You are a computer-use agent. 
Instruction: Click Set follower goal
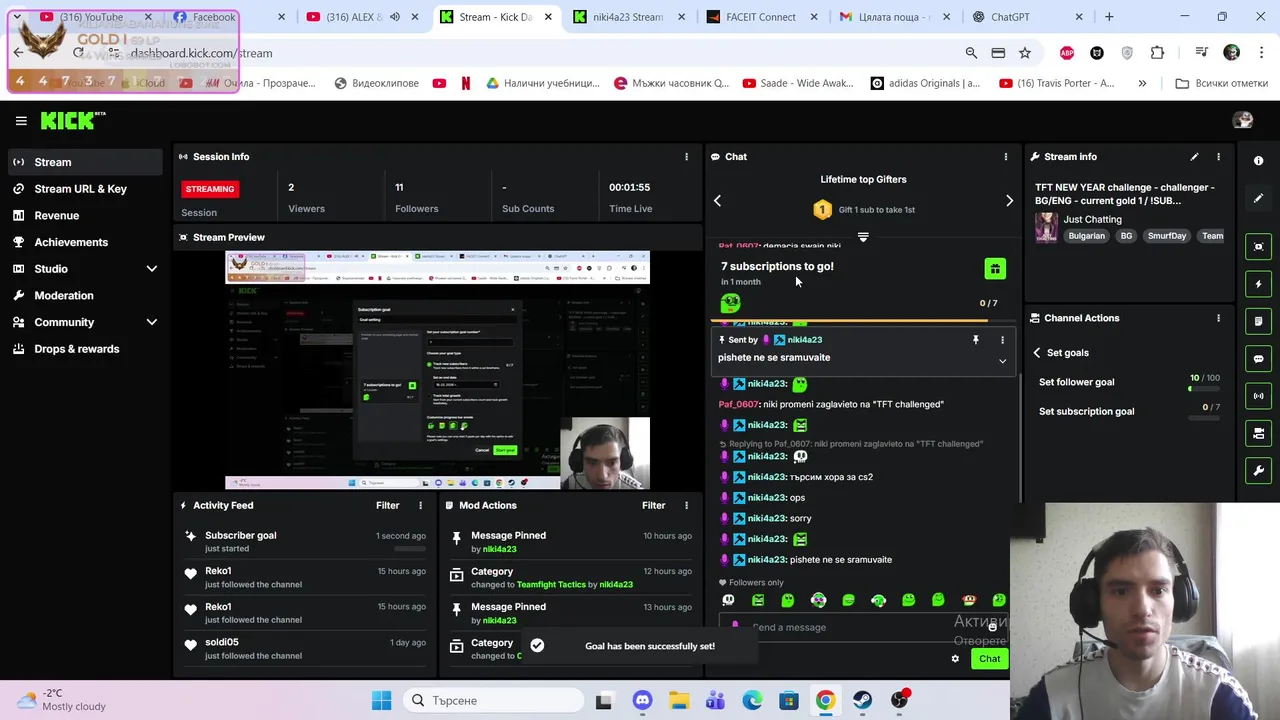click(1076, 382)
